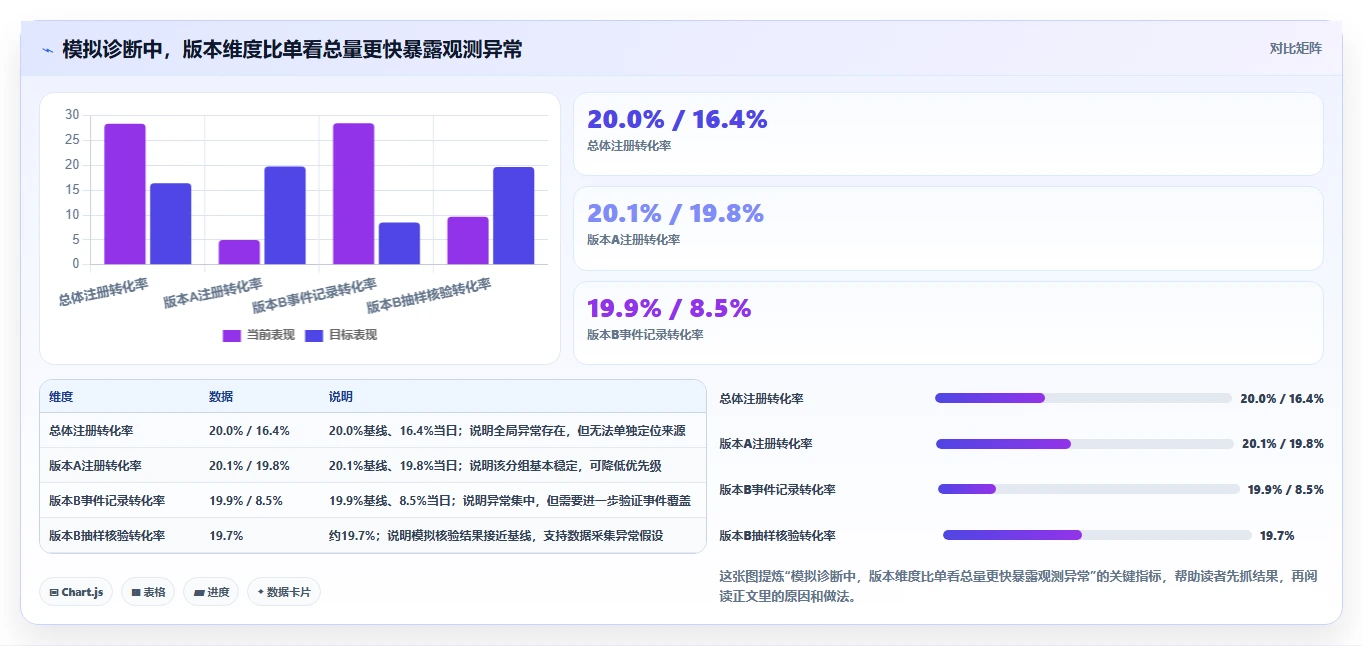Click table cell 20.1% / 19.8%
1363x646 pixels.
[249, 466]
